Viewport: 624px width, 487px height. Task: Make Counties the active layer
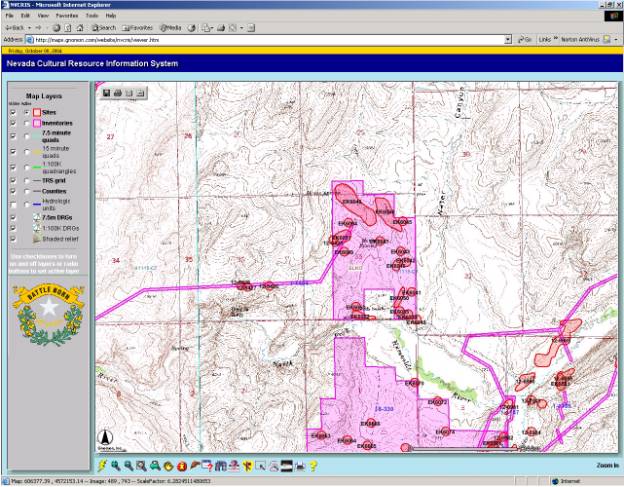(27, 191)
